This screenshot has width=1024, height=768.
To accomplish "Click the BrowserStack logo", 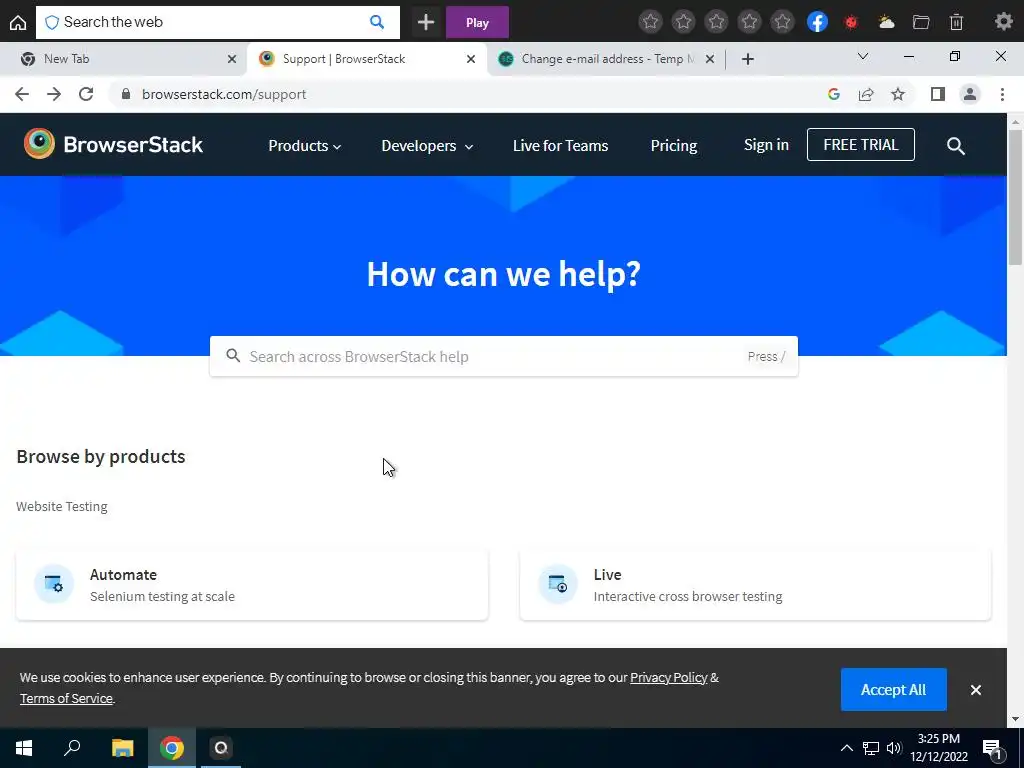I will [114, 144].
